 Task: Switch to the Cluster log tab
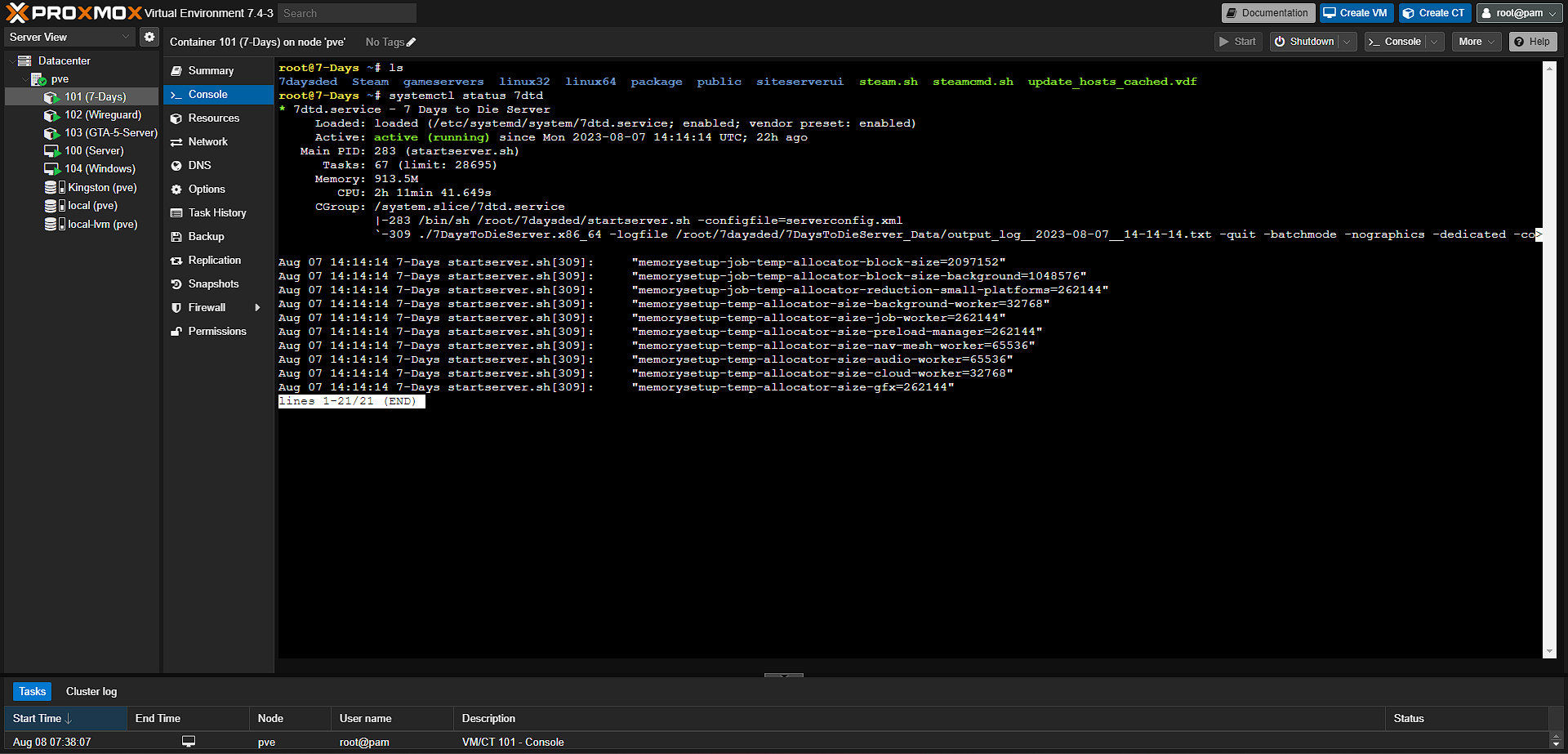(x=91, y=691)
